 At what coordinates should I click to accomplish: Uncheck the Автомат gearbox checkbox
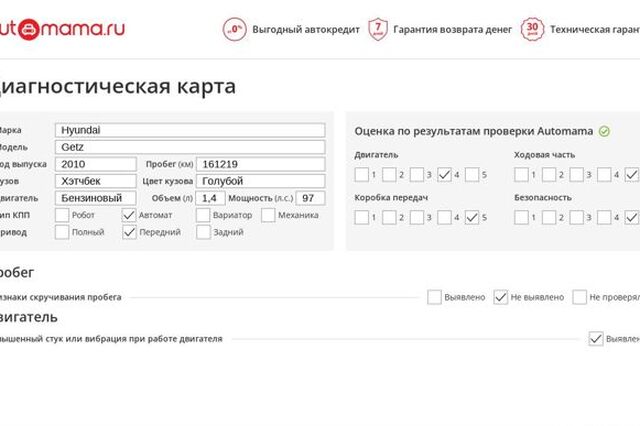(129, 215)
